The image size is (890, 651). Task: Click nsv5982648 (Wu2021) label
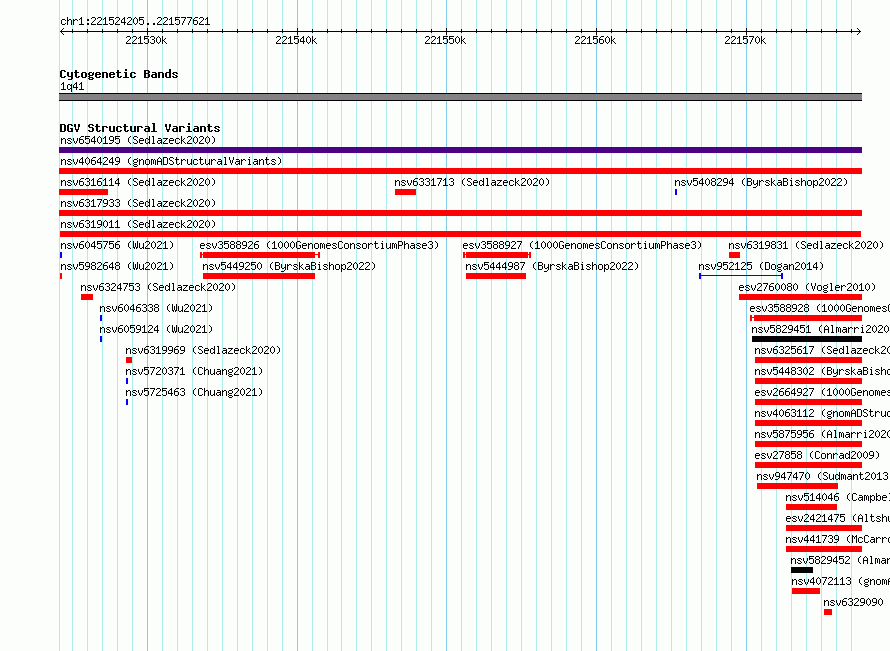pos(117,266)
